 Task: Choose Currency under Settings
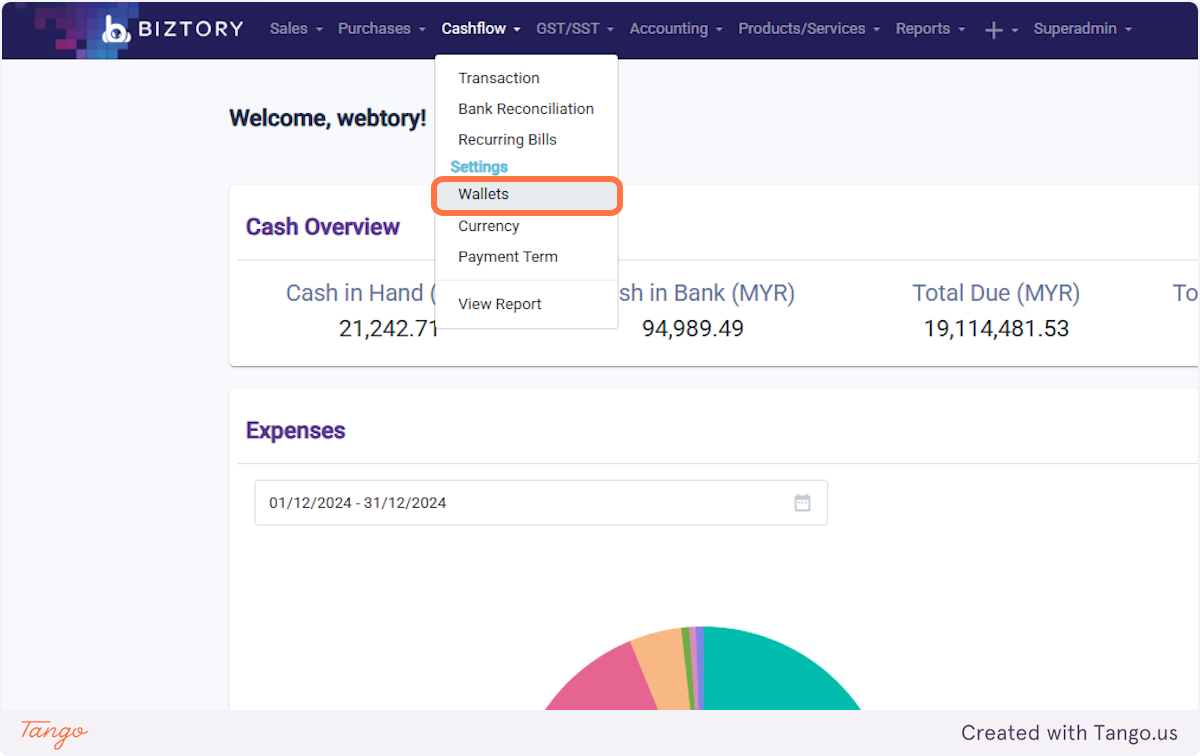click(x=526, y=226)
